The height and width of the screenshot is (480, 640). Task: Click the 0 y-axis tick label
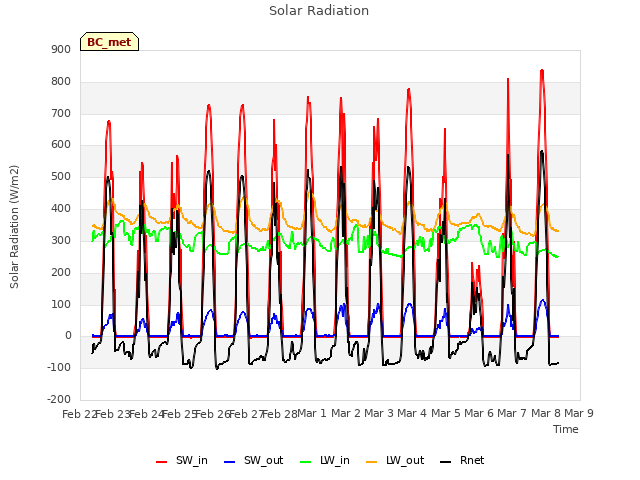[68, 336]
